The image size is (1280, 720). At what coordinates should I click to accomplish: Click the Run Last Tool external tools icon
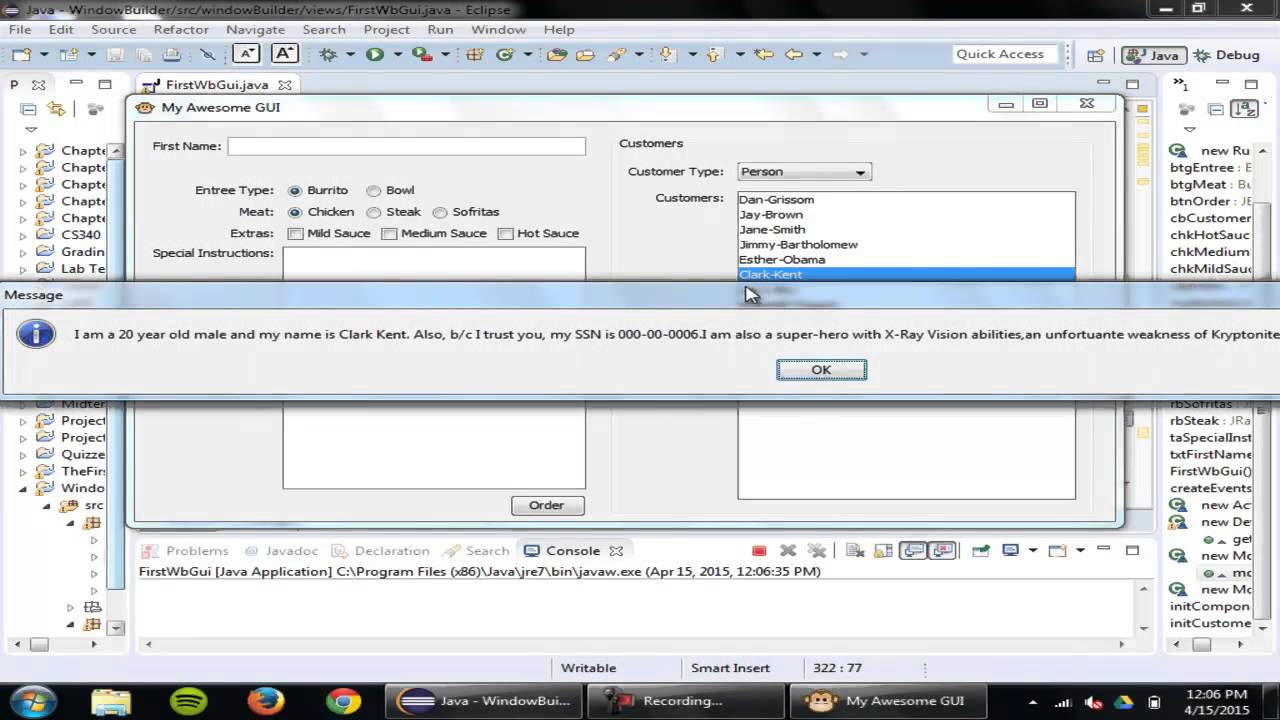(422, 55)
